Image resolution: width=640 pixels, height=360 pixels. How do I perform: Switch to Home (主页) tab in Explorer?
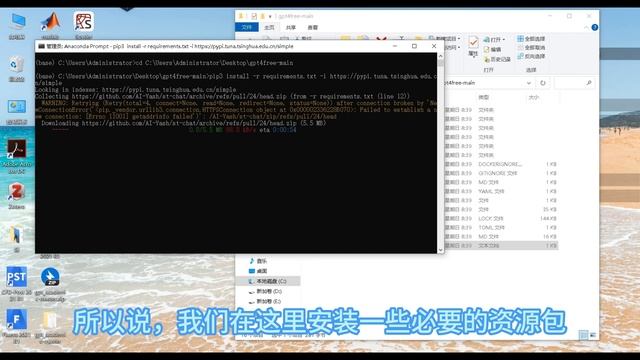269,27
